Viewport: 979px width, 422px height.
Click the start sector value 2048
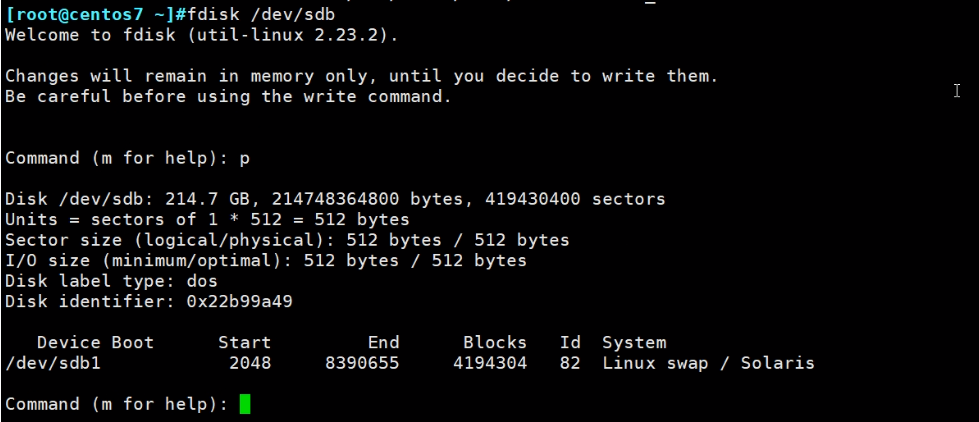click(250, 363)
